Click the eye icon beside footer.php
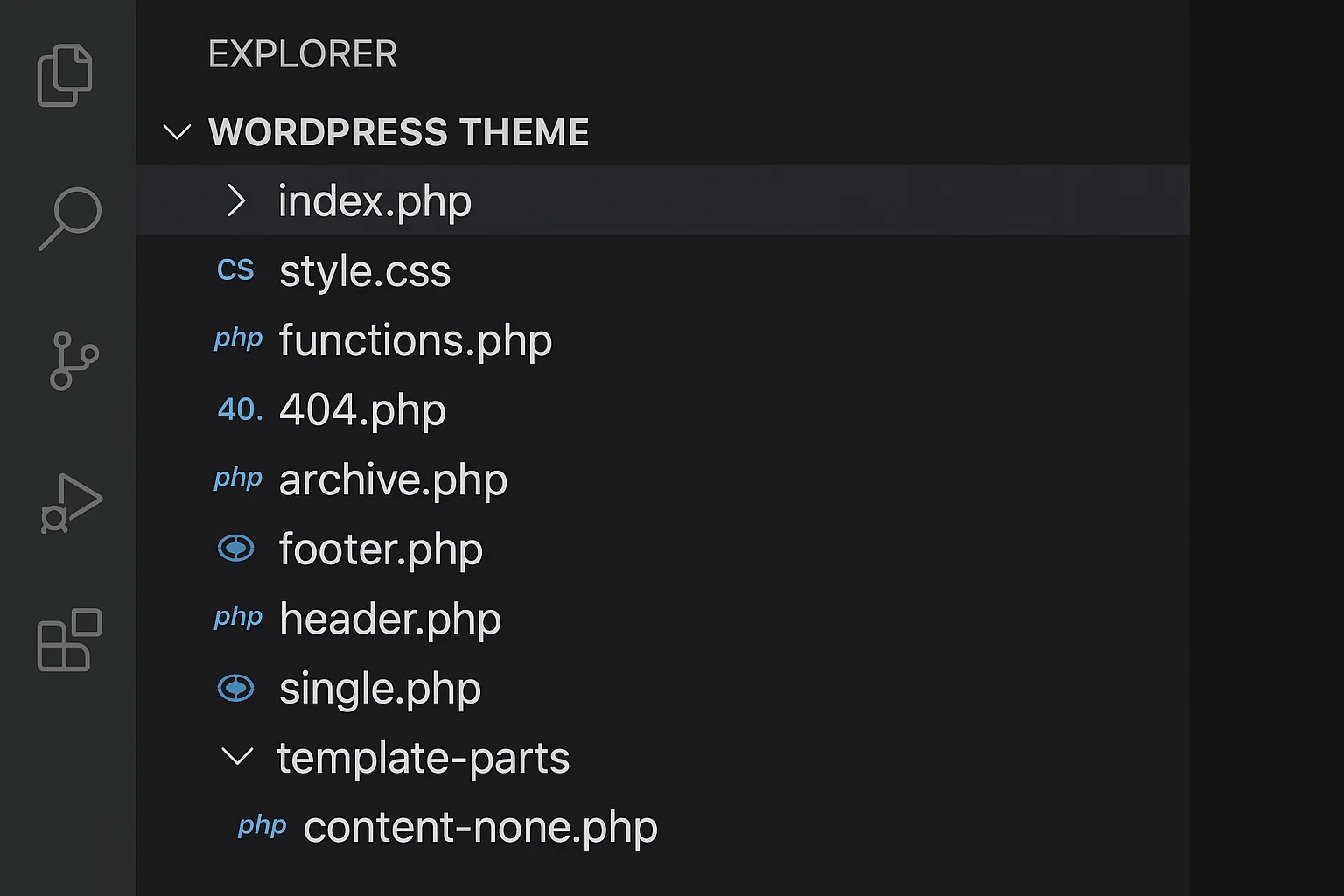The image size is (1344, 896). point(235,548)
